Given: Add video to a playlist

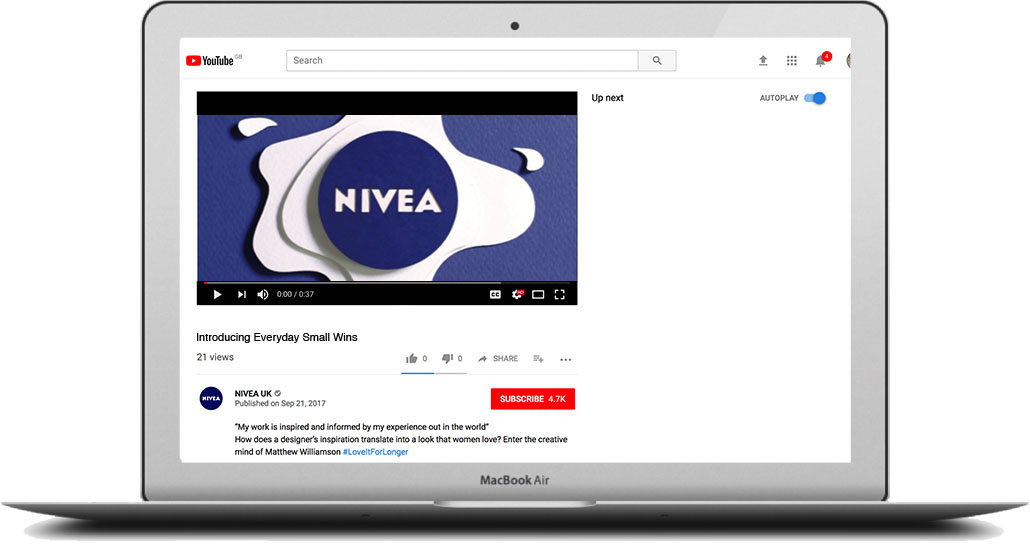Looking at the screenshot, I should pos(538,359).
